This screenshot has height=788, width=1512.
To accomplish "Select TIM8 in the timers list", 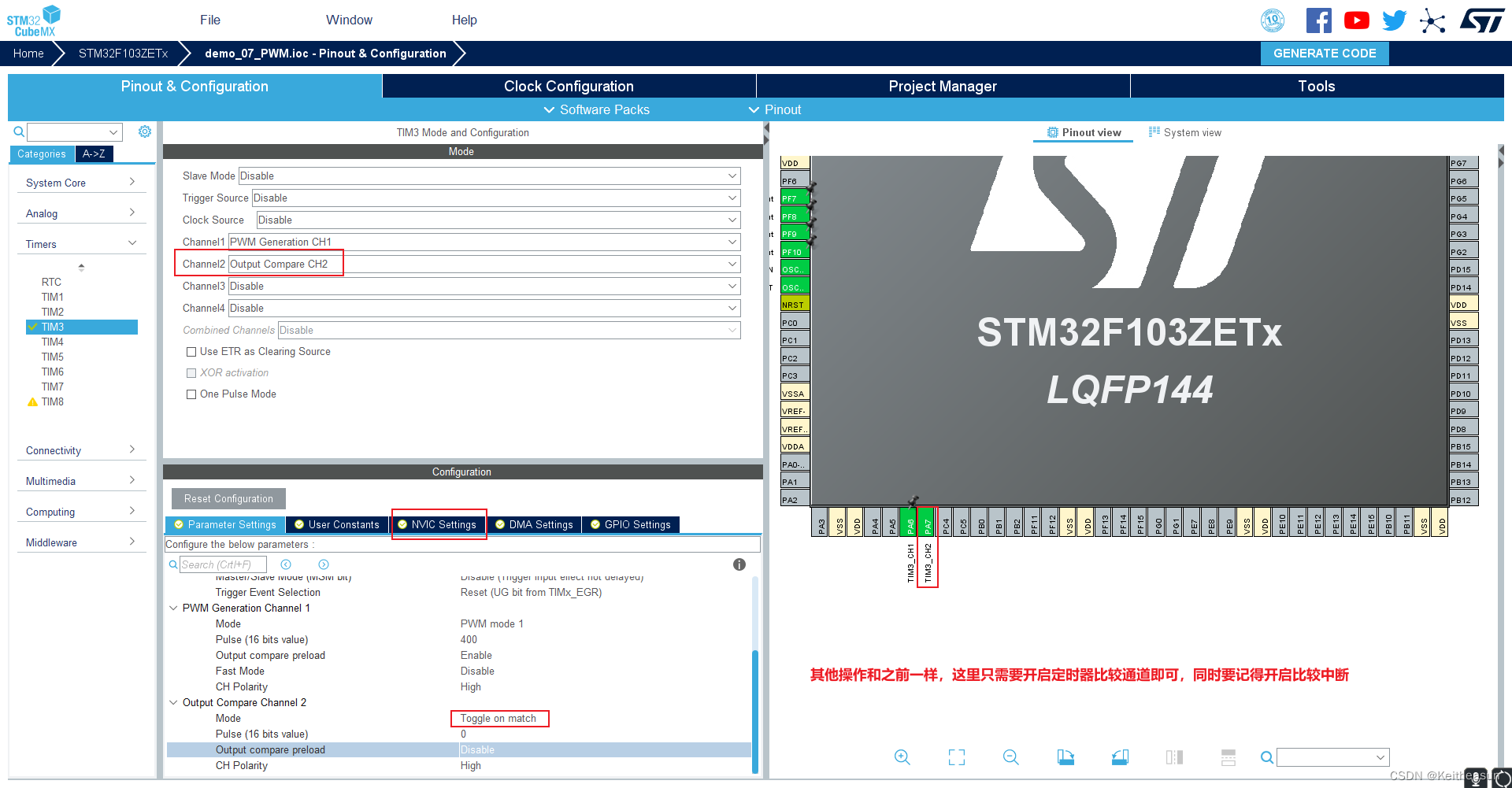I will click(53, 401).
